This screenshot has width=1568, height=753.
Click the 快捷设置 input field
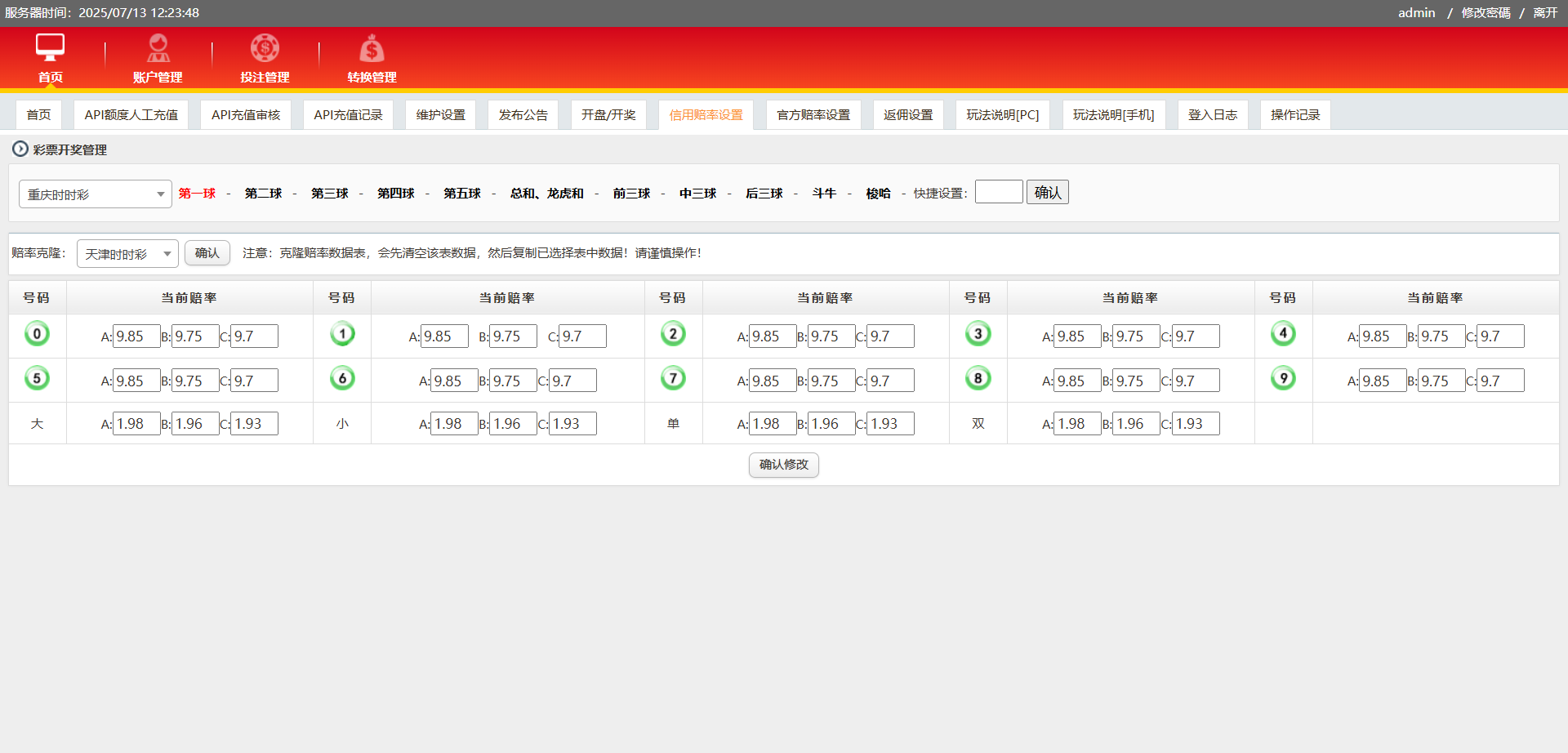pos(998,192)
